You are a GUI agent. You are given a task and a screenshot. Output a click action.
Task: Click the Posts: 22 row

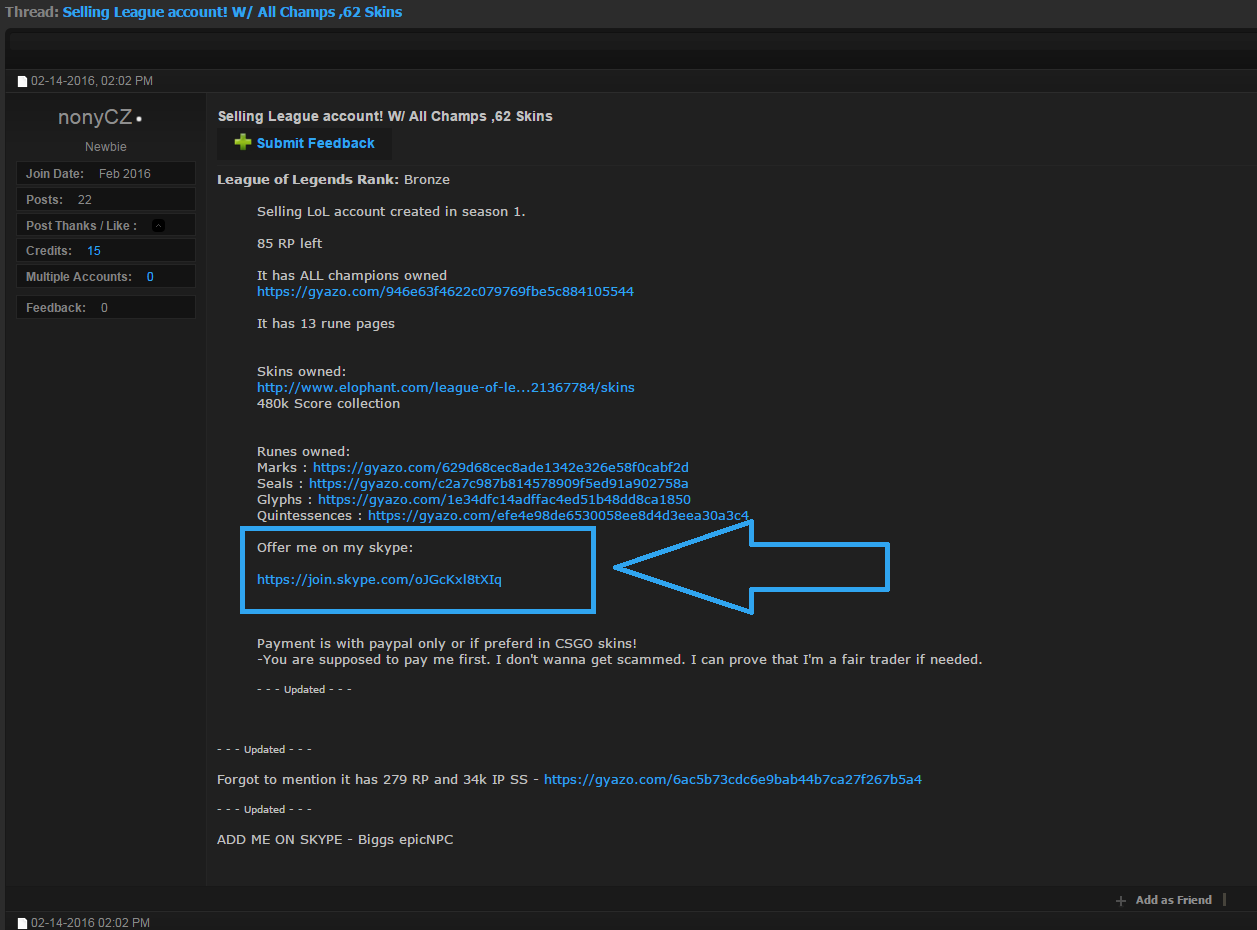[x=106, y=200]
